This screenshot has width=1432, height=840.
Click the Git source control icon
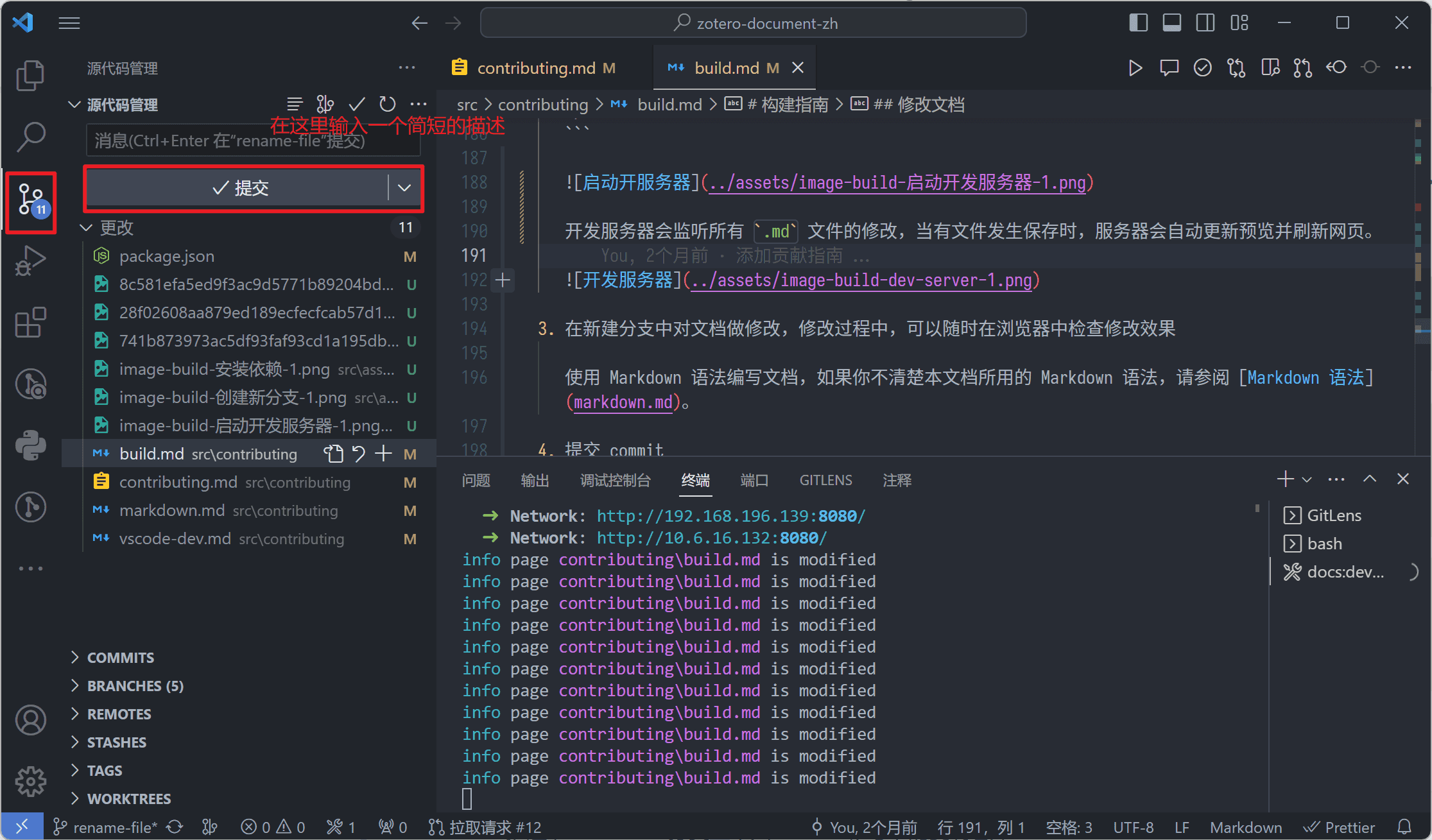29,198
